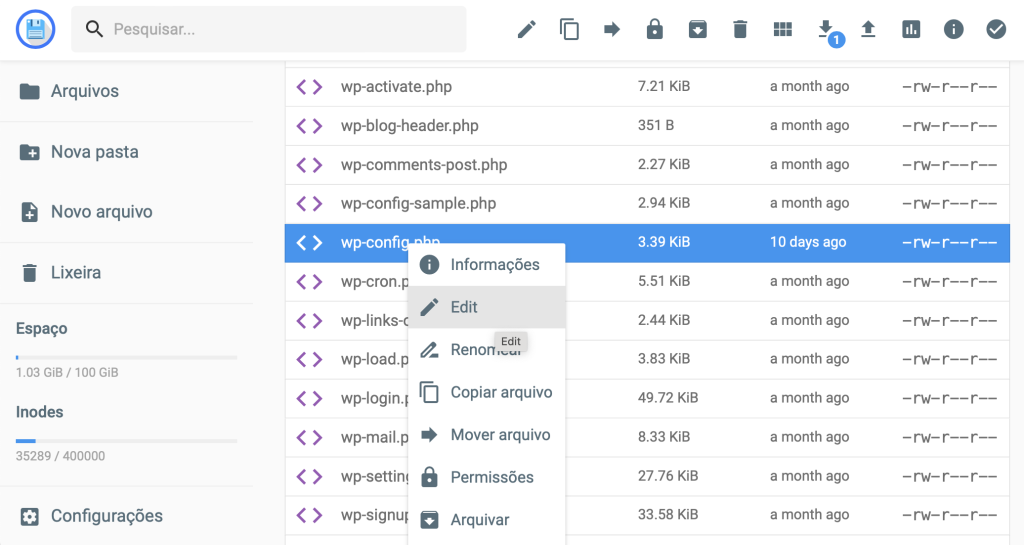Choose Renomear in context menu
Screen dimensions: 1024x545
pyautogui.click(x=487, y=350)
